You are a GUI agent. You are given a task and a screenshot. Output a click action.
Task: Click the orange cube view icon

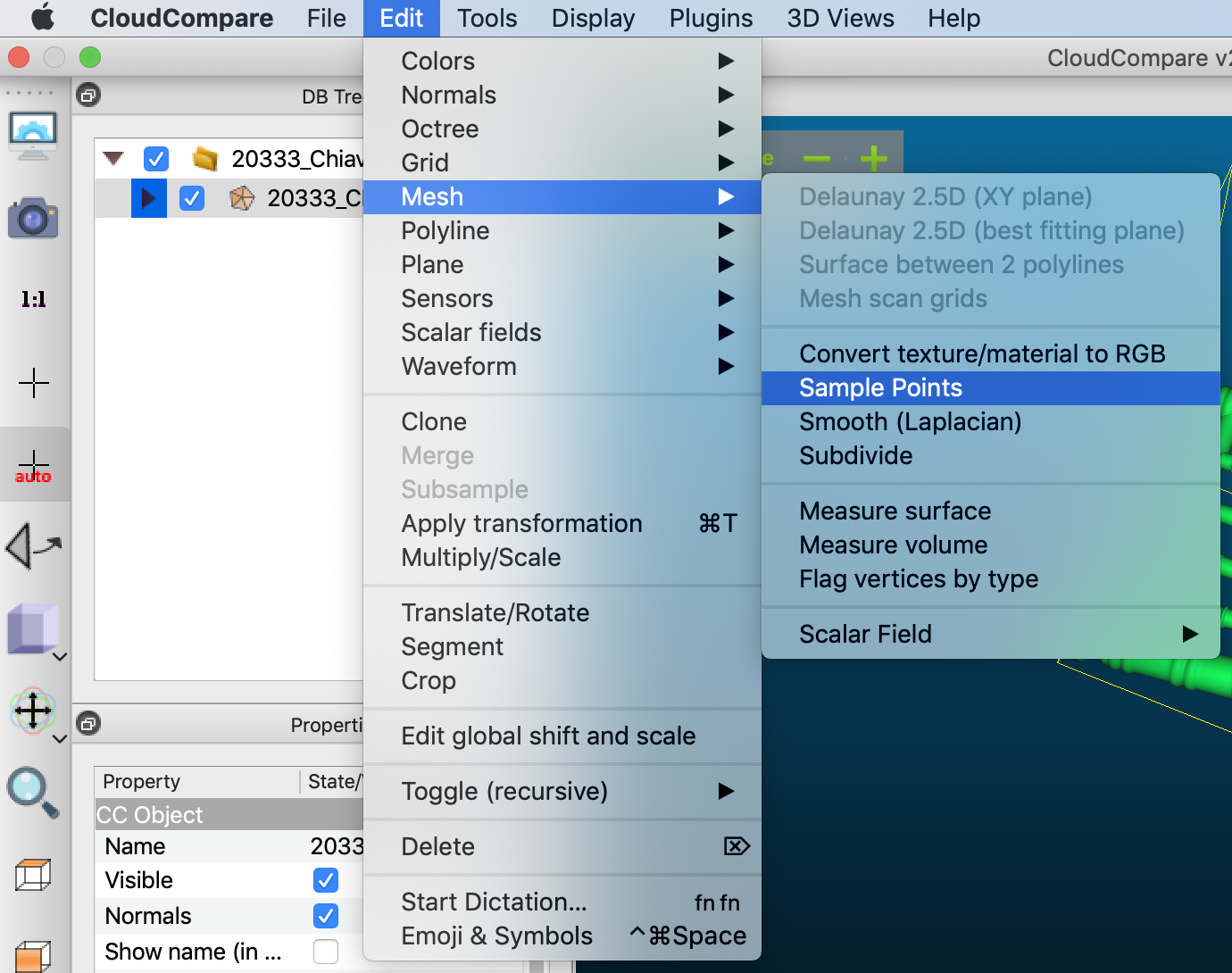(33, 956)
